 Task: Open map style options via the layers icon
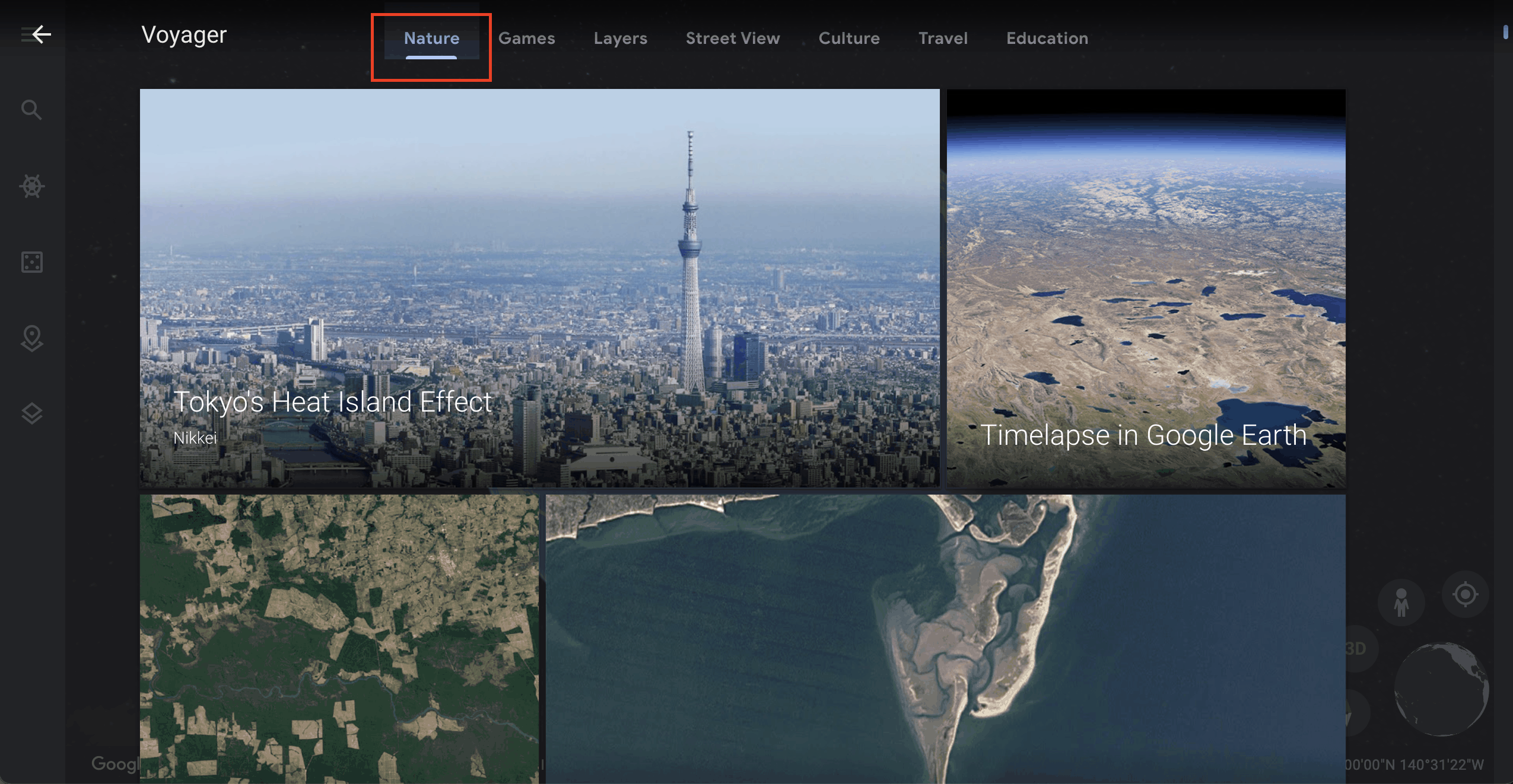[x=31, y=413]
